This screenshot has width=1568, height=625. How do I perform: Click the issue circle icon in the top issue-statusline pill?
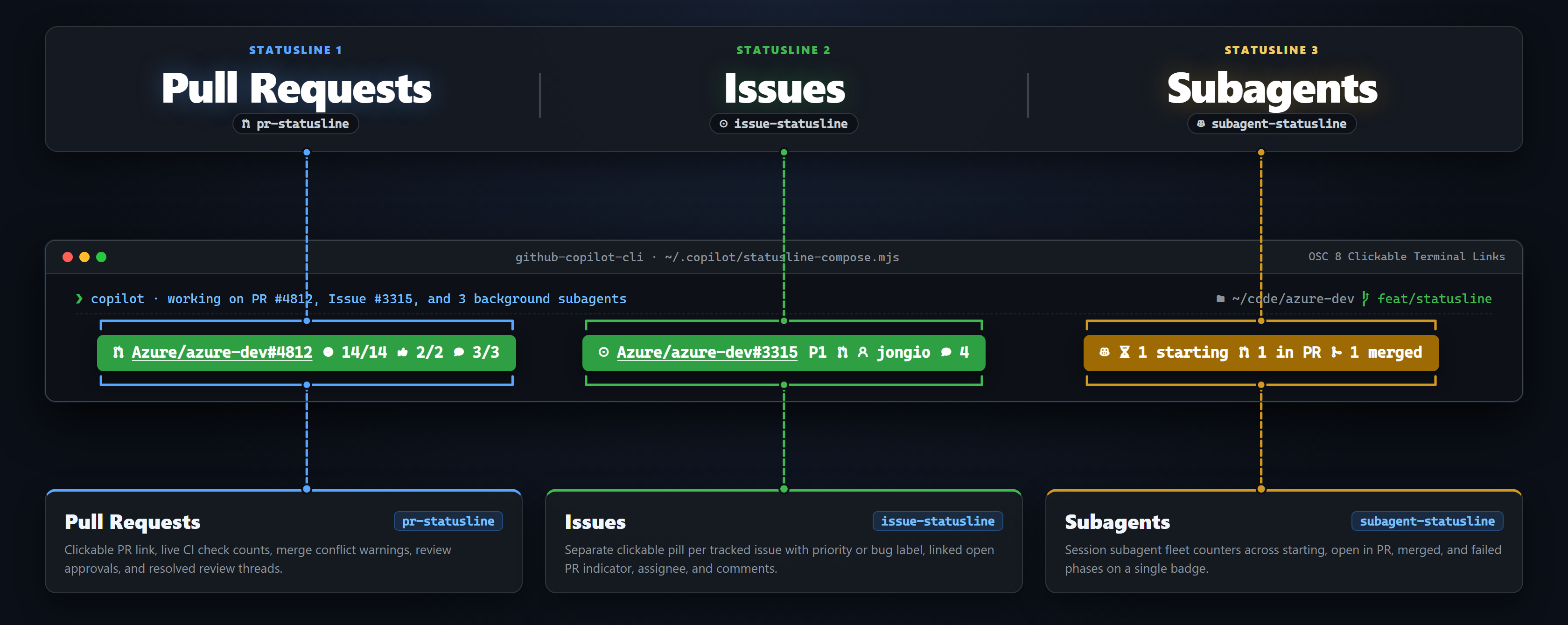point(723,124)
